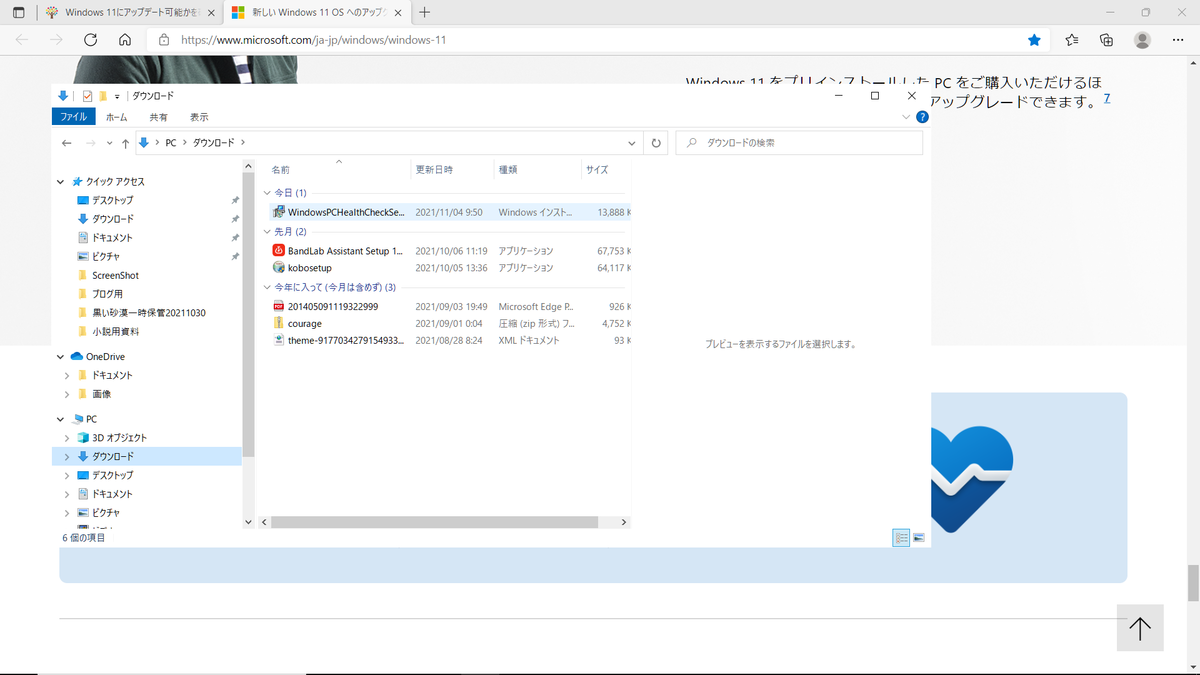Click the Edge refresh page icon
Image resolution: width=1200 pixels, height=675 pixels.
tap(90, 40)
